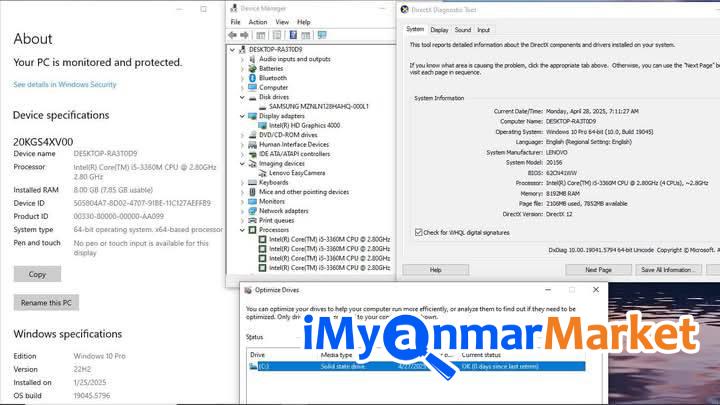Click Save All Information button
The image size is (720, 405).
pyautogui.click(x=667, y=269)
